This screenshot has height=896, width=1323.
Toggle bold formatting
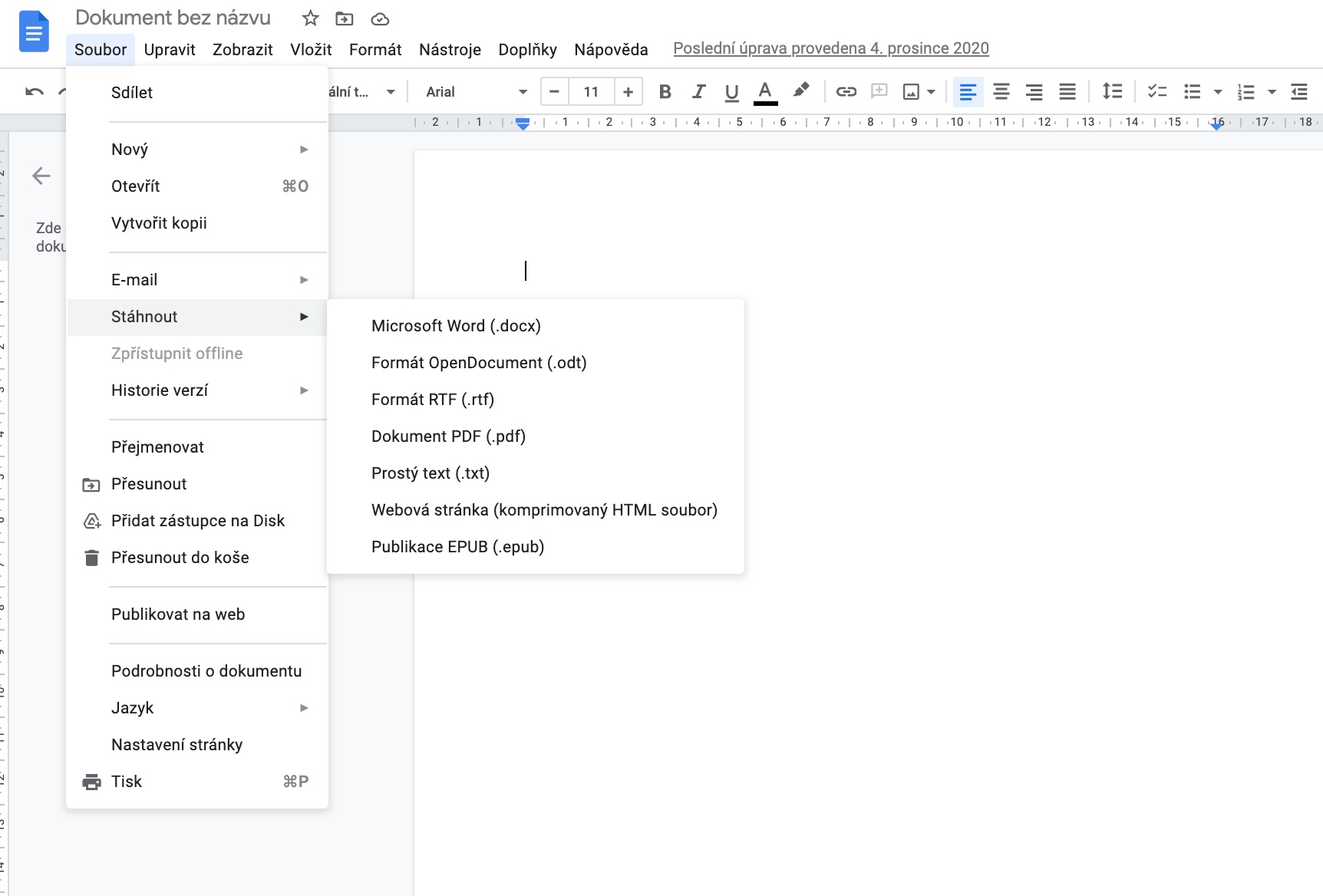pos(665,92)
